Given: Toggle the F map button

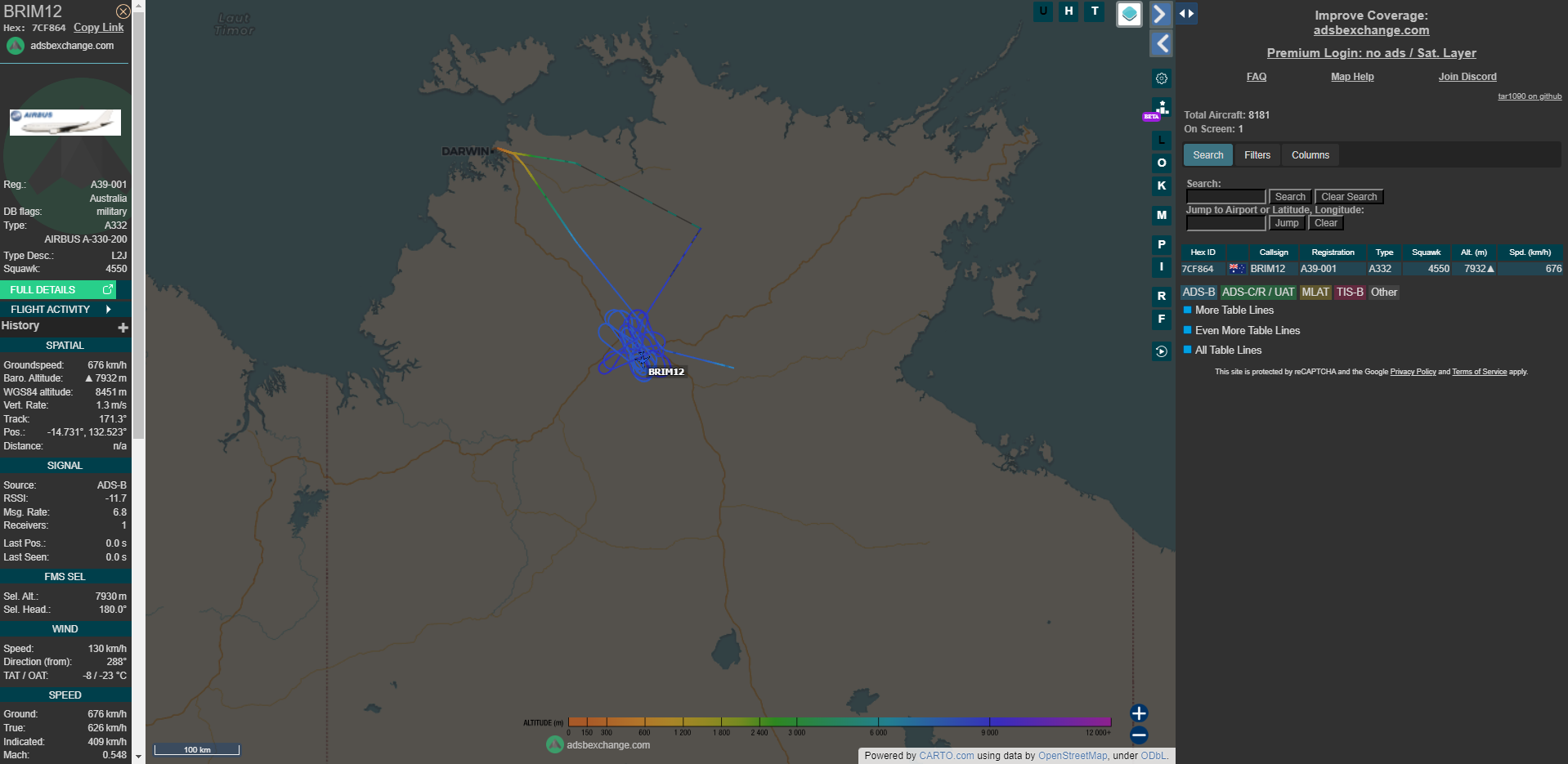Looking at the screenshot, I should pos(1162,319).
